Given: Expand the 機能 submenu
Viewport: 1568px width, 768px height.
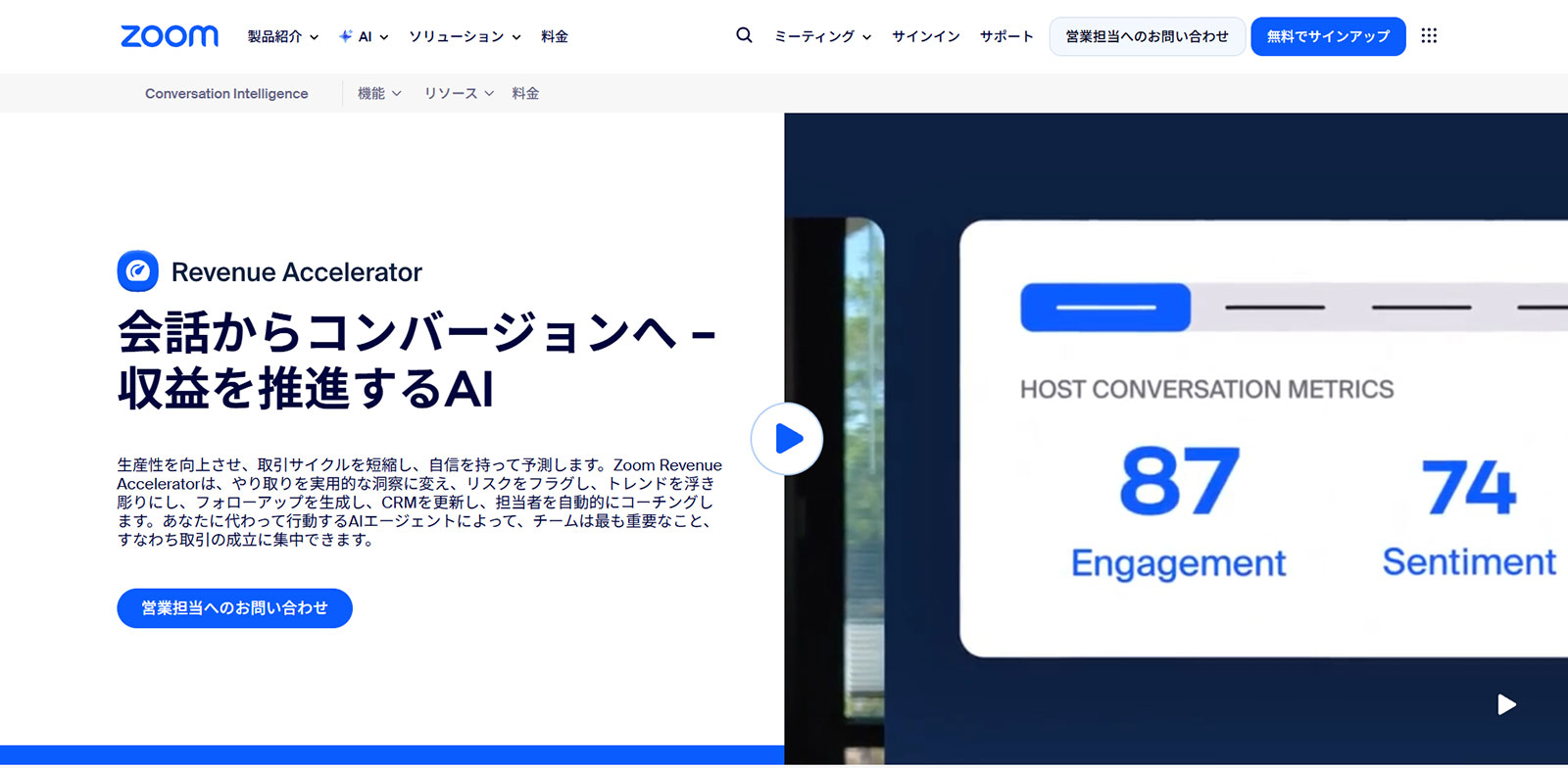Looking at the screenshot, I should coord(378,93).
